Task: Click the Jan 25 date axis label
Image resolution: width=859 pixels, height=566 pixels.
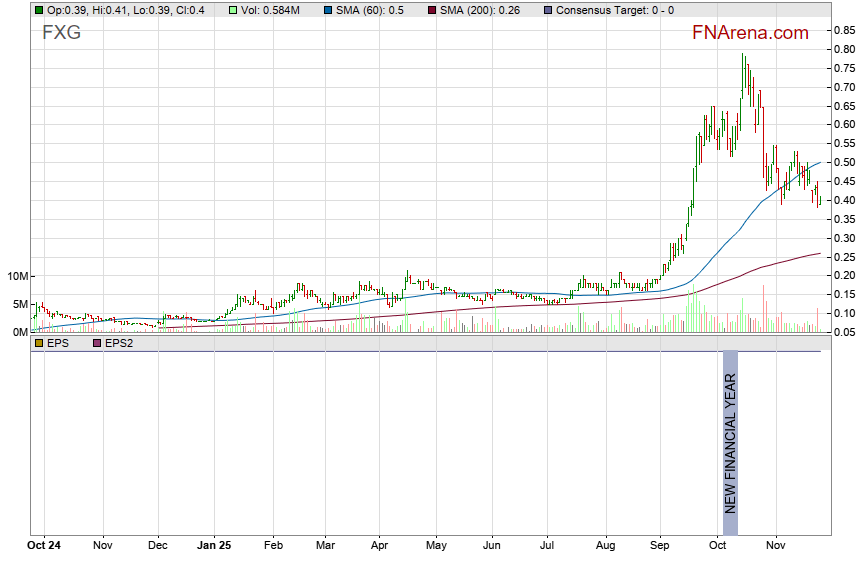Action: tap(213, 547)
